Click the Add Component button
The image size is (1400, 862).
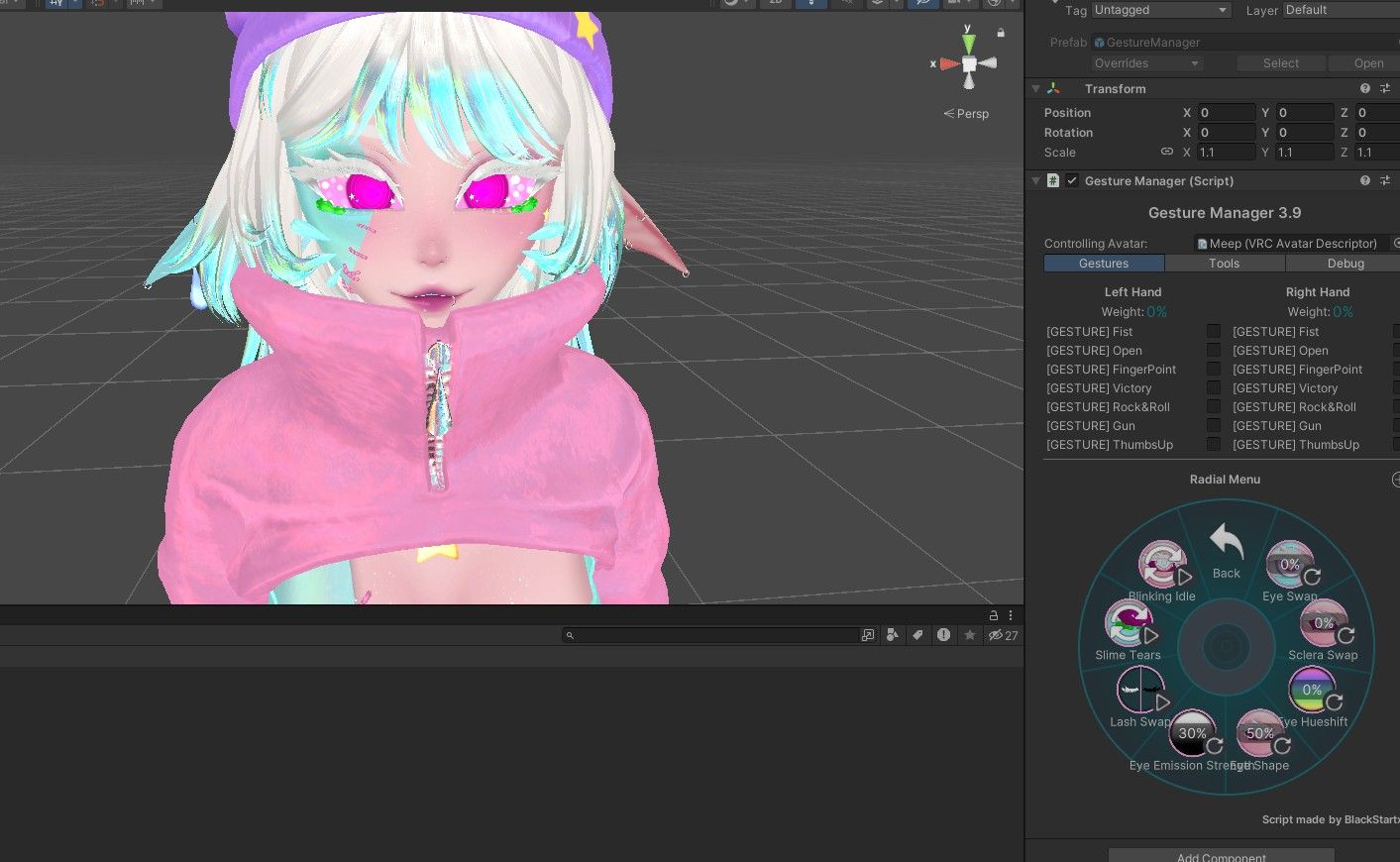point(1222,856)
